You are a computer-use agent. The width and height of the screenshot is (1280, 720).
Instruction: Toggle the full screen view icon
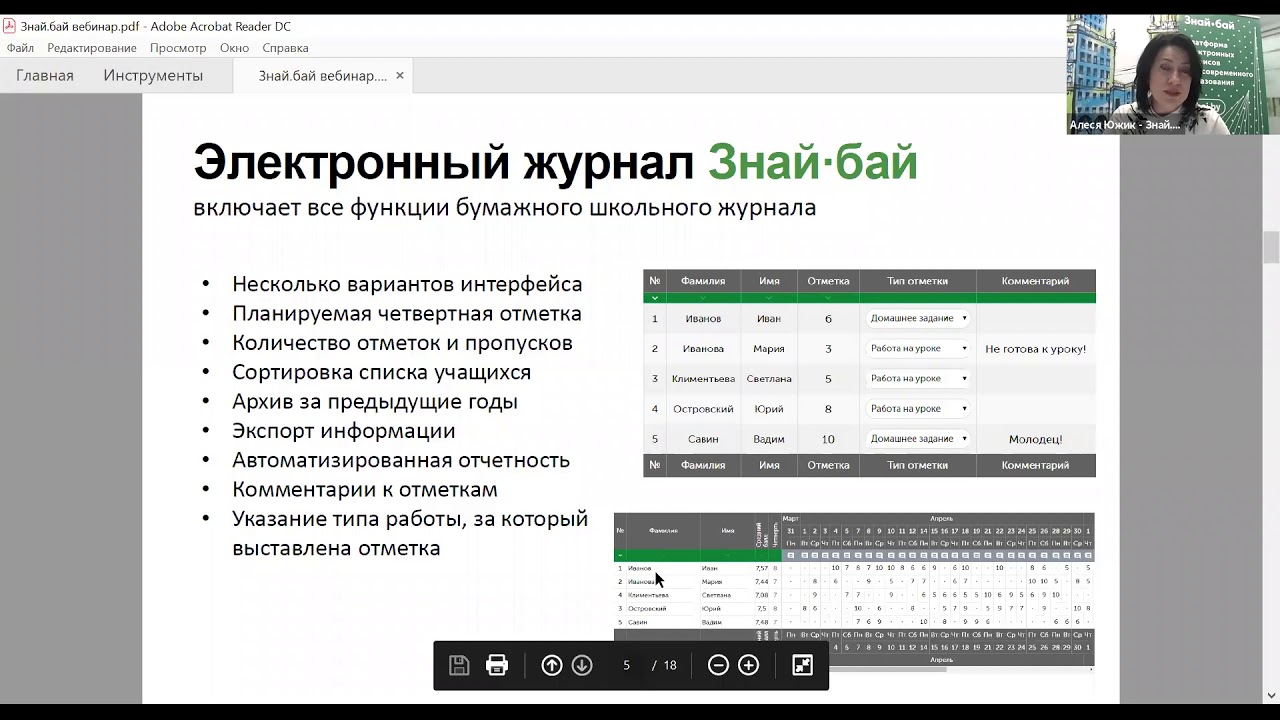[802, 665]
